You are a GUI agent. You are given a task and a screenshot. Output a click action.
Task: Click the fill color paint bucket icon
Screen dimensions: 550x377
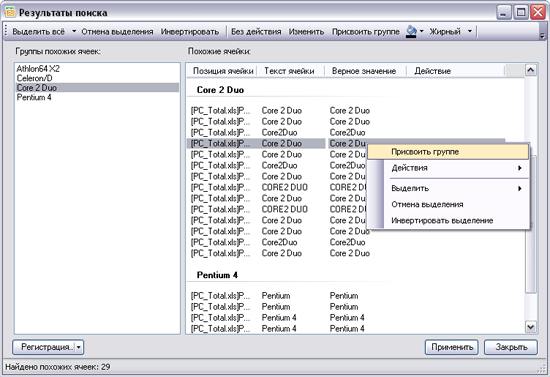click(x=411, y=32)
